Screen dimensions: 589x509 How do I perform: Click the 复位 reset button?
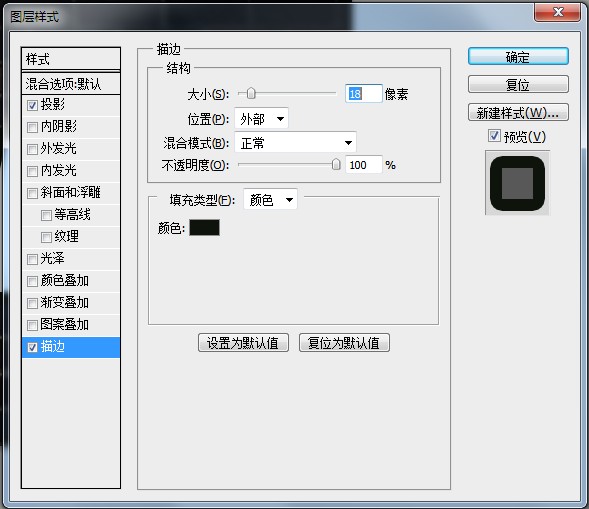(518, 84)
